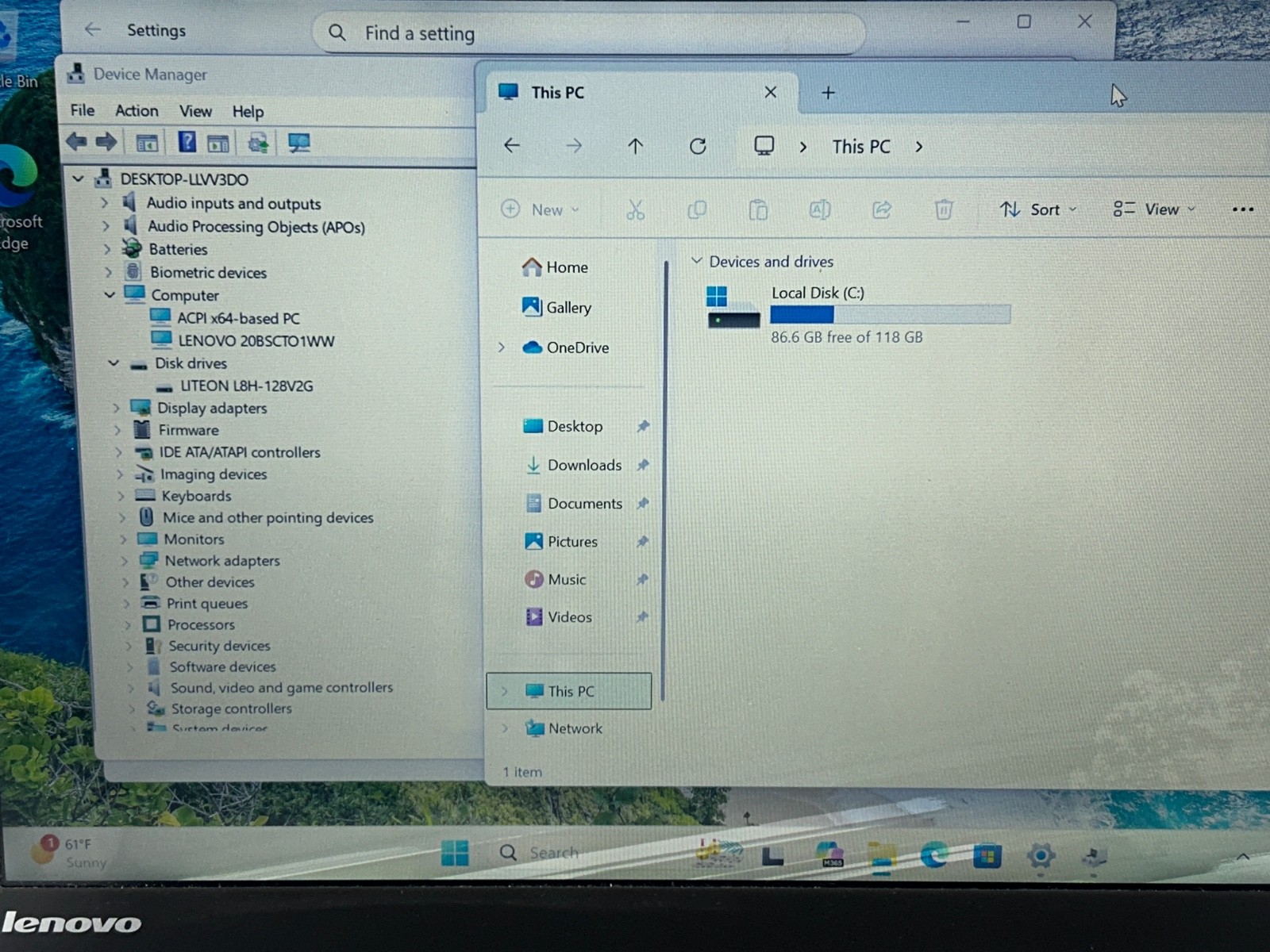Click the Settings window back arrow

point(93,30)
